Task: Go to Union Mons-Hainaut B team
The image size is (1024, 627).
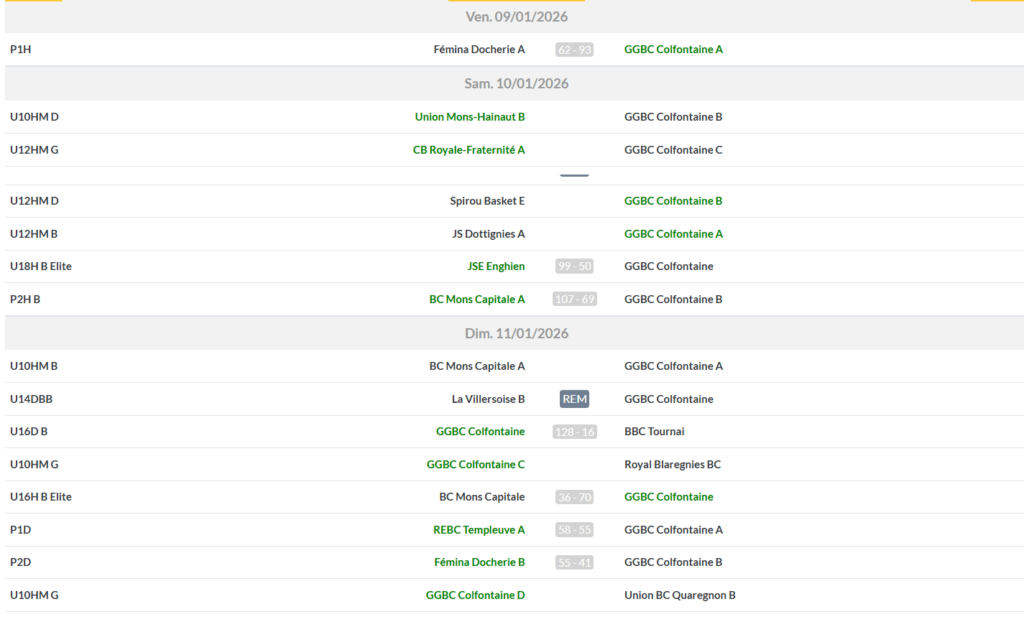Action: (x=469, y=117)
